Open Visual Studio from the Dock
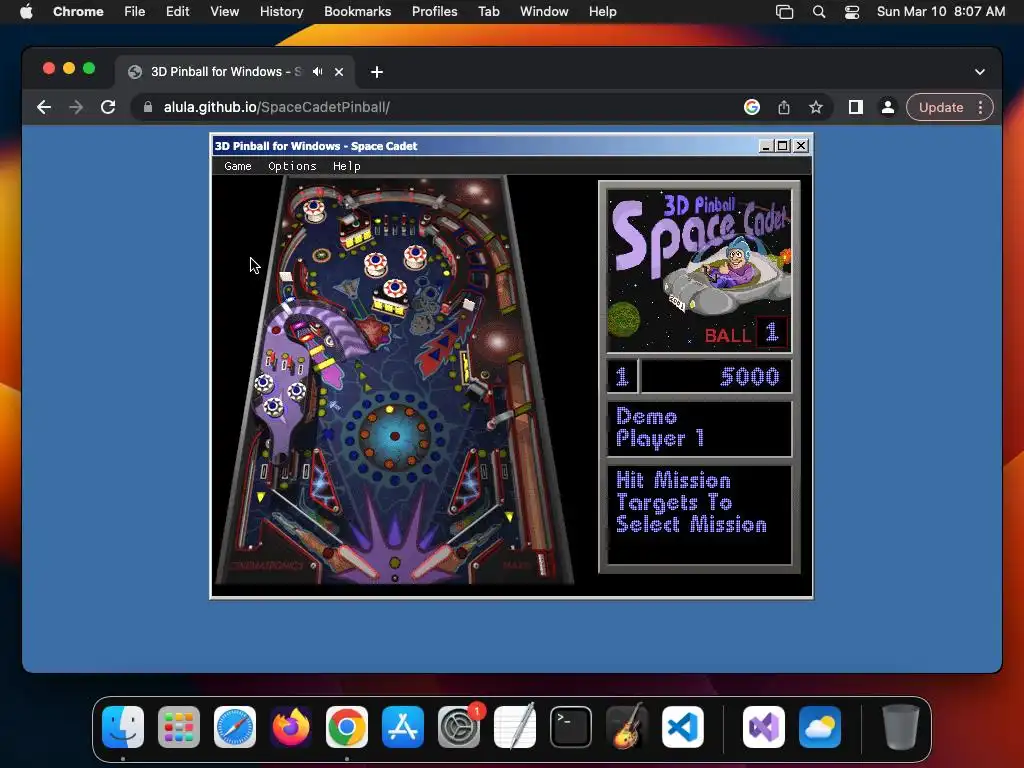The height and width of the screenshot is (768, 1024). click(x=763, y=727)
